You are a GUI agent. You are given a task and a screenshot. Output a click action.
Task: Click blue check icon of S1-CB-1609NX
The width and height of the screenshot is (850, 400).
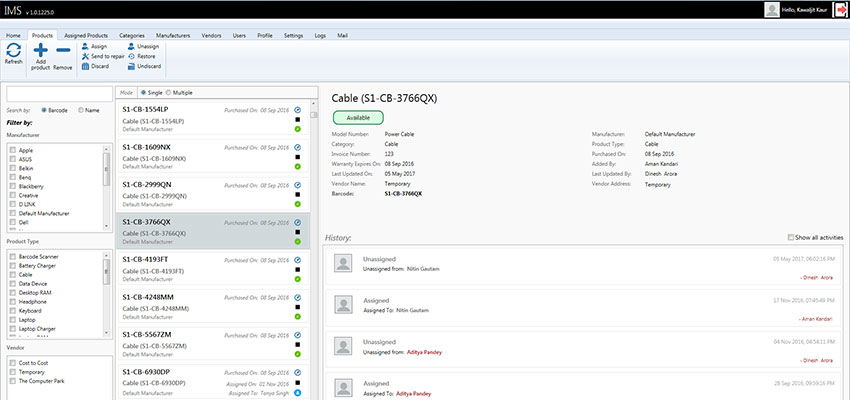(x=298, y=147)
